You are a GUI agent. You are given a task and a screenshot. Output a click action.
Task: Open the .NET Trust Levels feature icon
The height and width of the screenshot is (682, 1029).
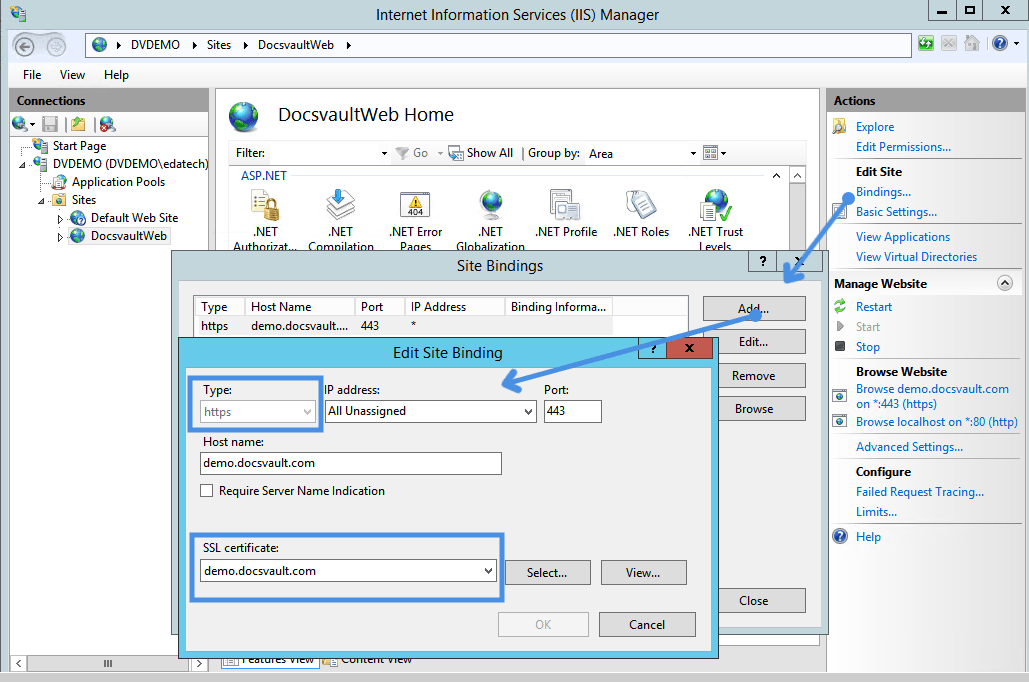click(x=715, y=206)
